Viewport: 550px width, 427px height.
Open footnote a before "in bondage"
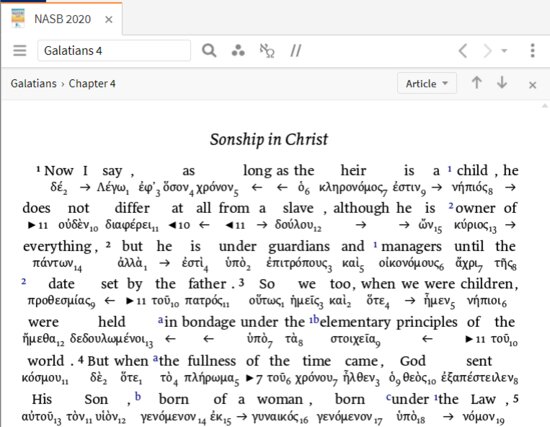tap(161, 320)
